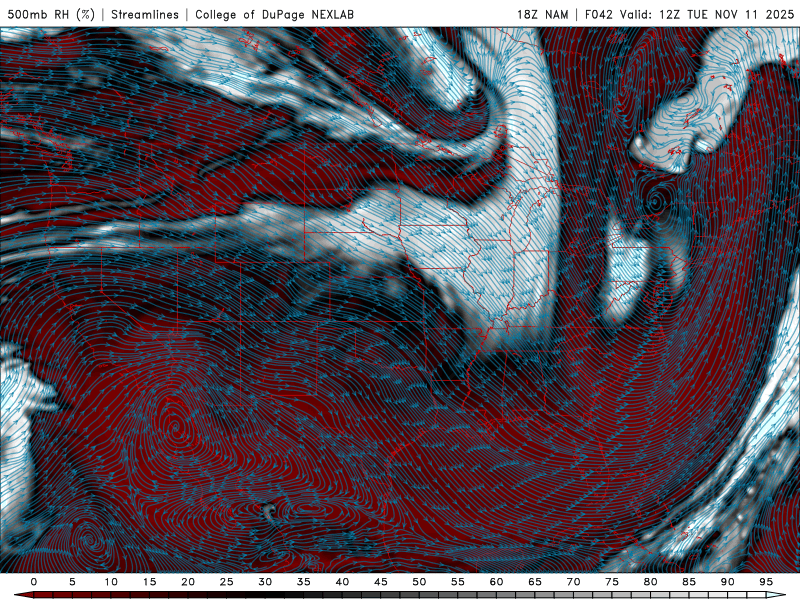Click the legend value "25"
800x600 pixels.
point(227,582)
